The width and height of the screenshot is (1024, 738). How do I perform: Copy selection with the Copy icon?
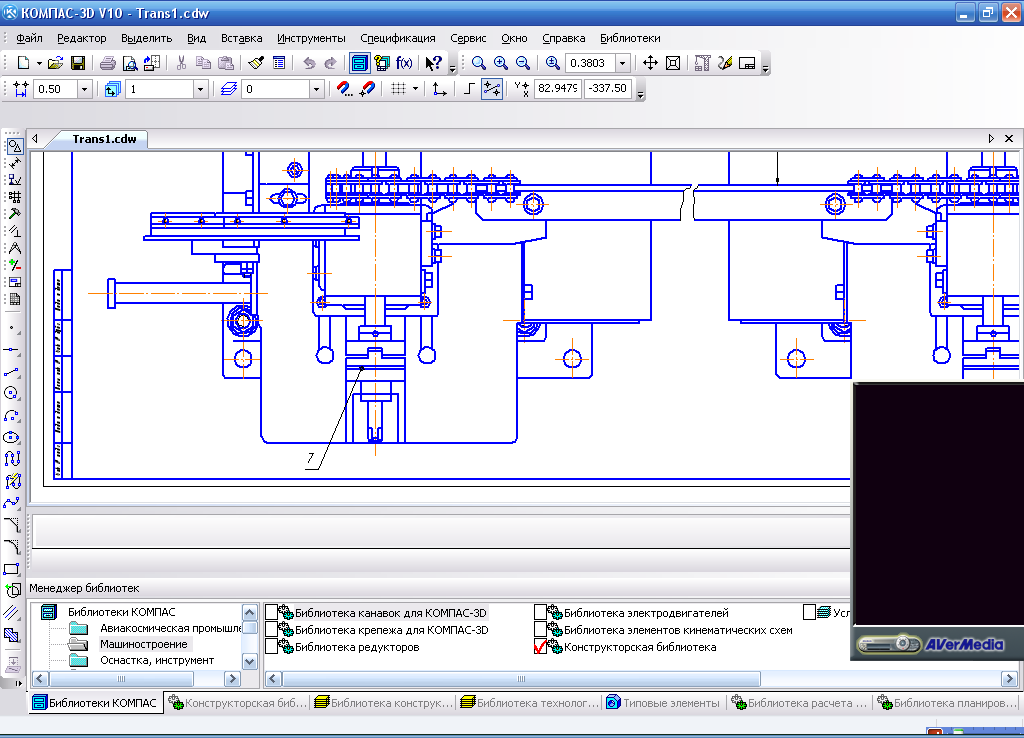click(204, 63)
